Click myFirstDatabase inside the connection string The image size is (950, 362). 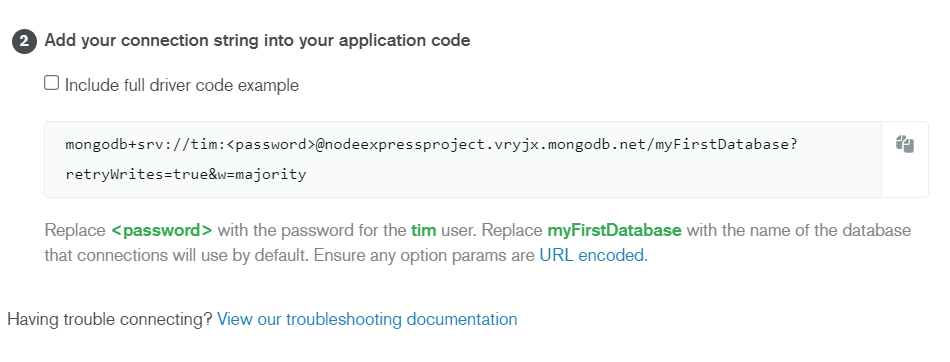click(722, 144)
